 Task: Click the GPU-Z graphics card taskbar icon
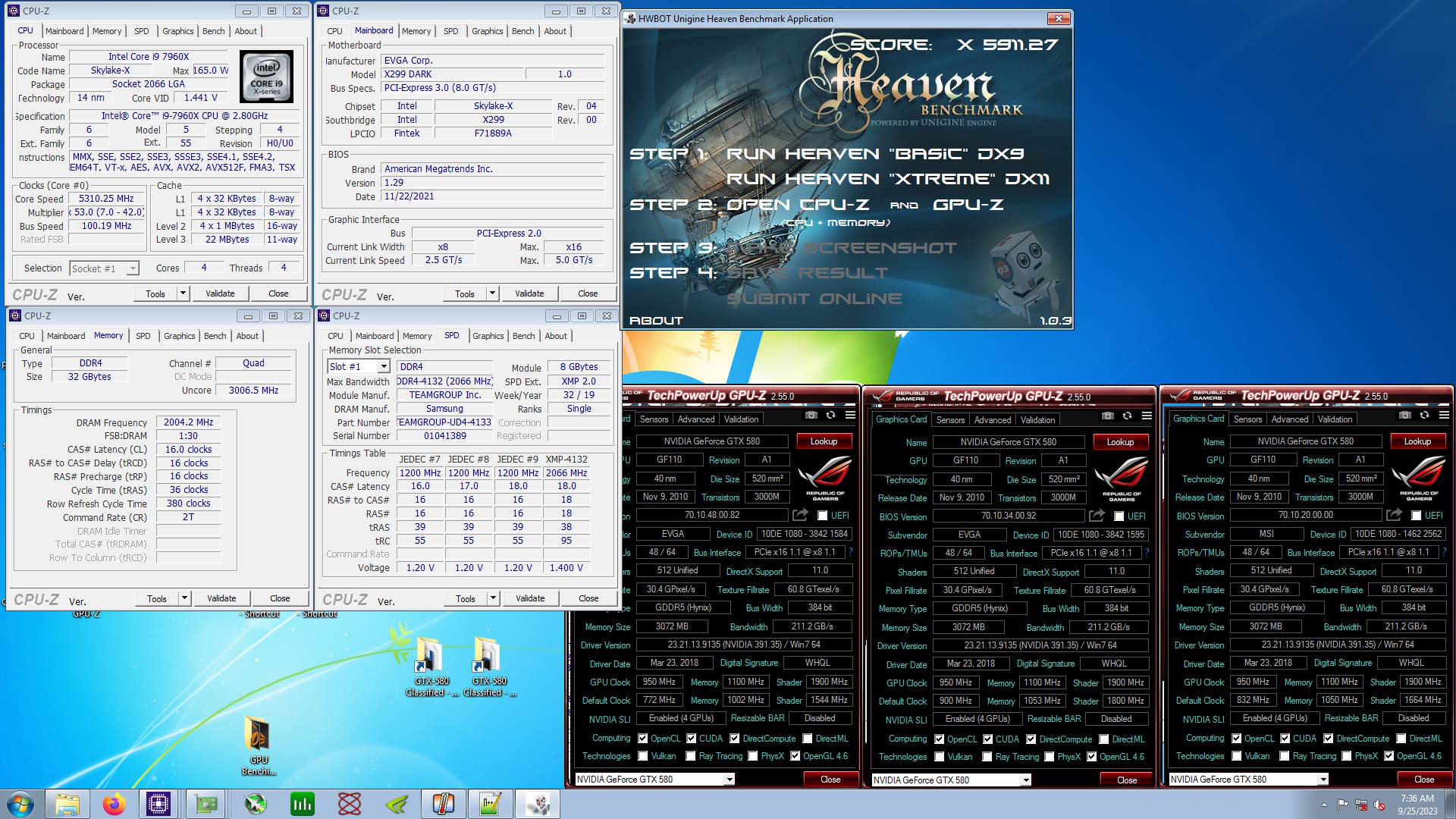(206, 804)
